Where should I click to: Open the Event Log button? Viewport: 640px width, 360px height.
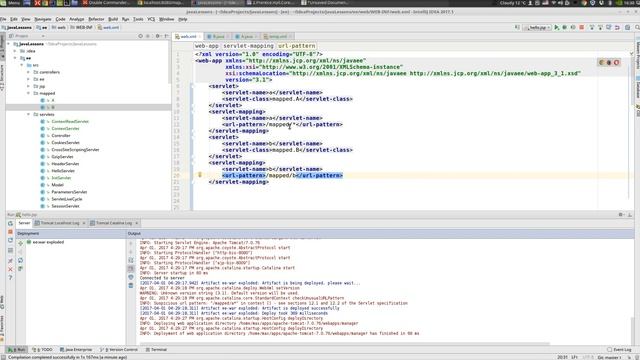click(620, 350)
